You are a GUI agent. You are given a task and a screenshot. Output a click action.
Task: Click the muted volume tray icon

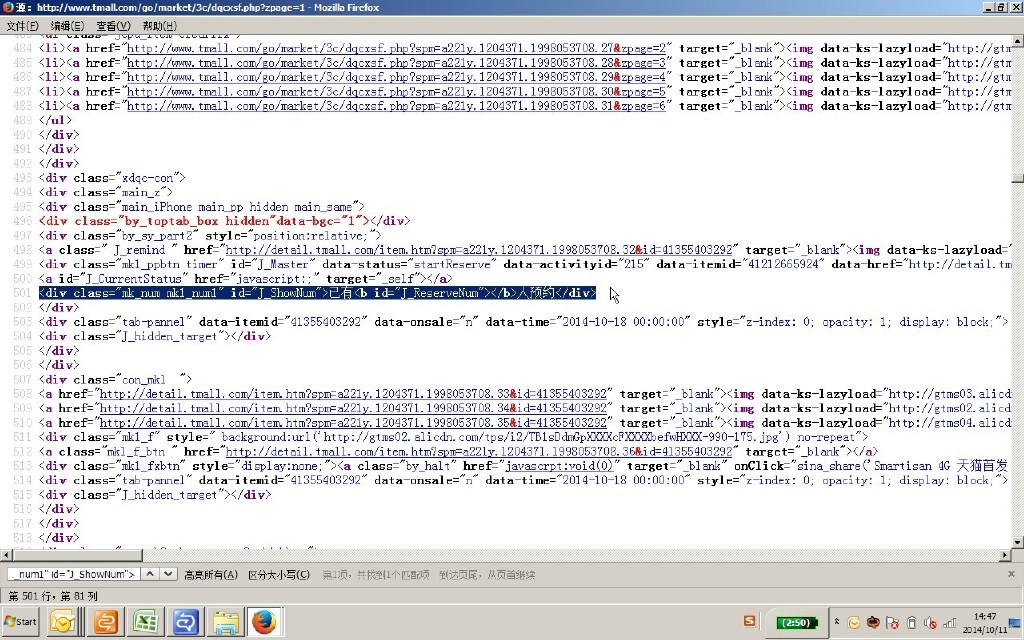(930, 622)
